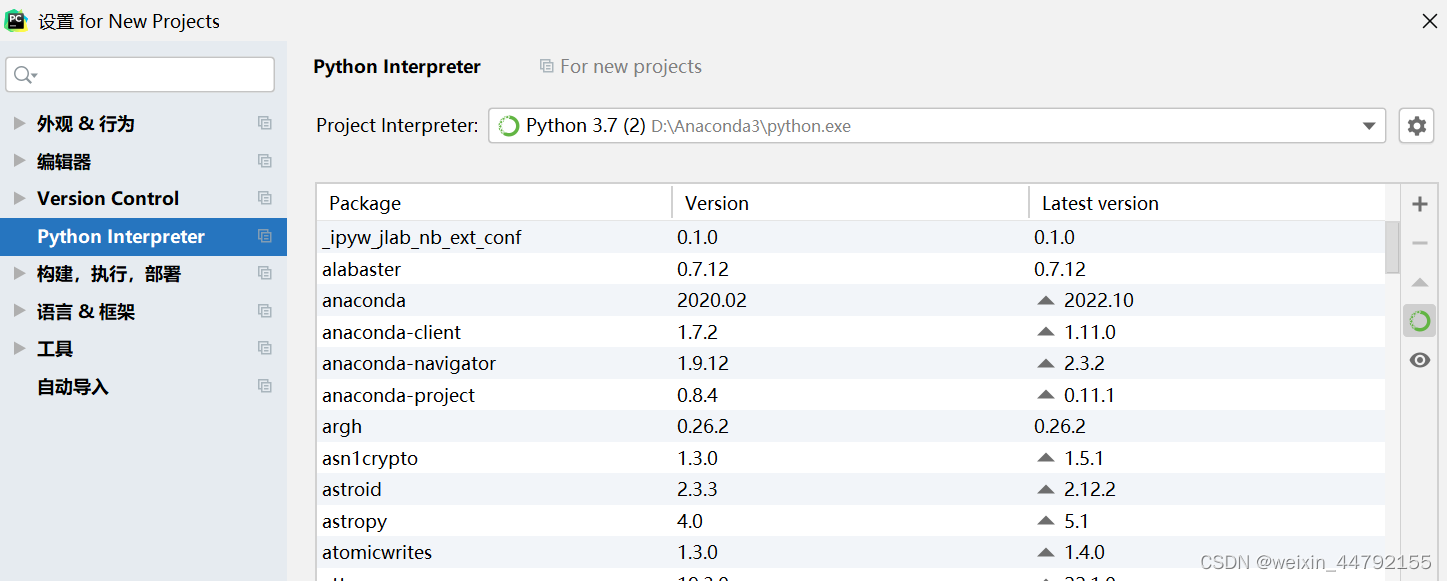Click the For new projects label

tap(630, 66)
